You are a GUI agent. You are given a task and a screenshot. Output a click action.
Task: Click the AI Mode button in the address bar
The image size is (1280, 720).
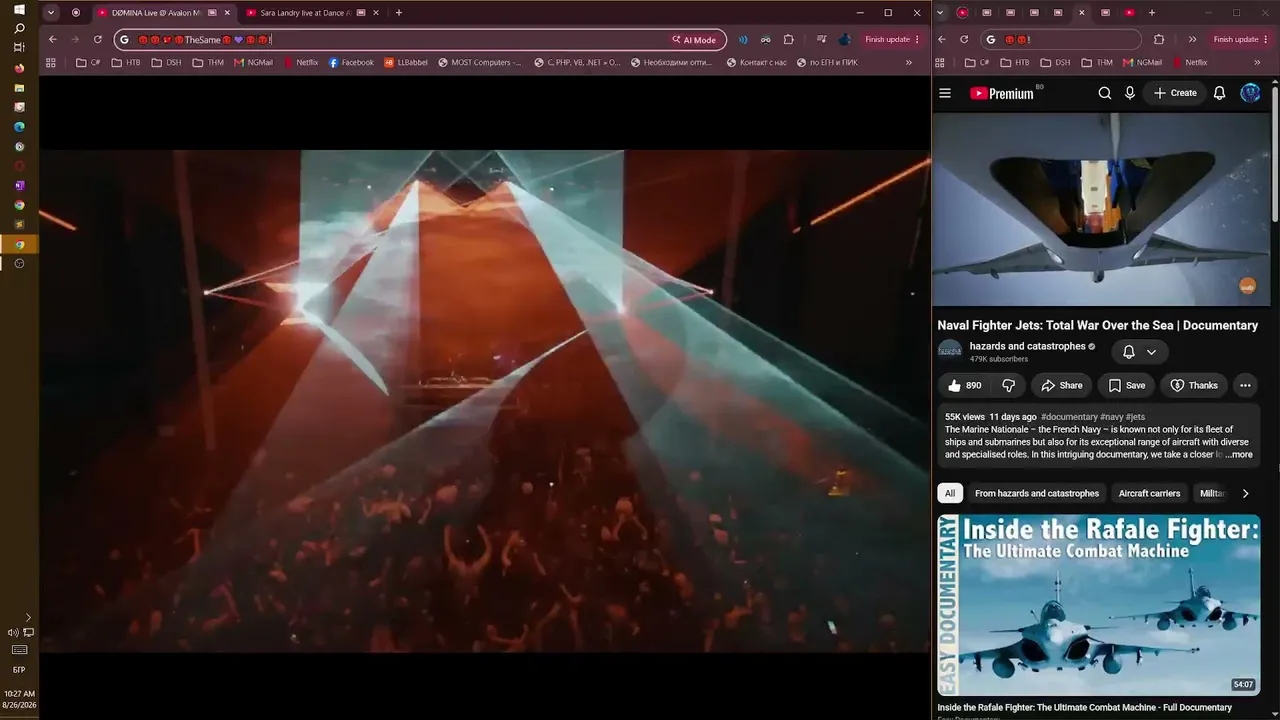[695, 40]
